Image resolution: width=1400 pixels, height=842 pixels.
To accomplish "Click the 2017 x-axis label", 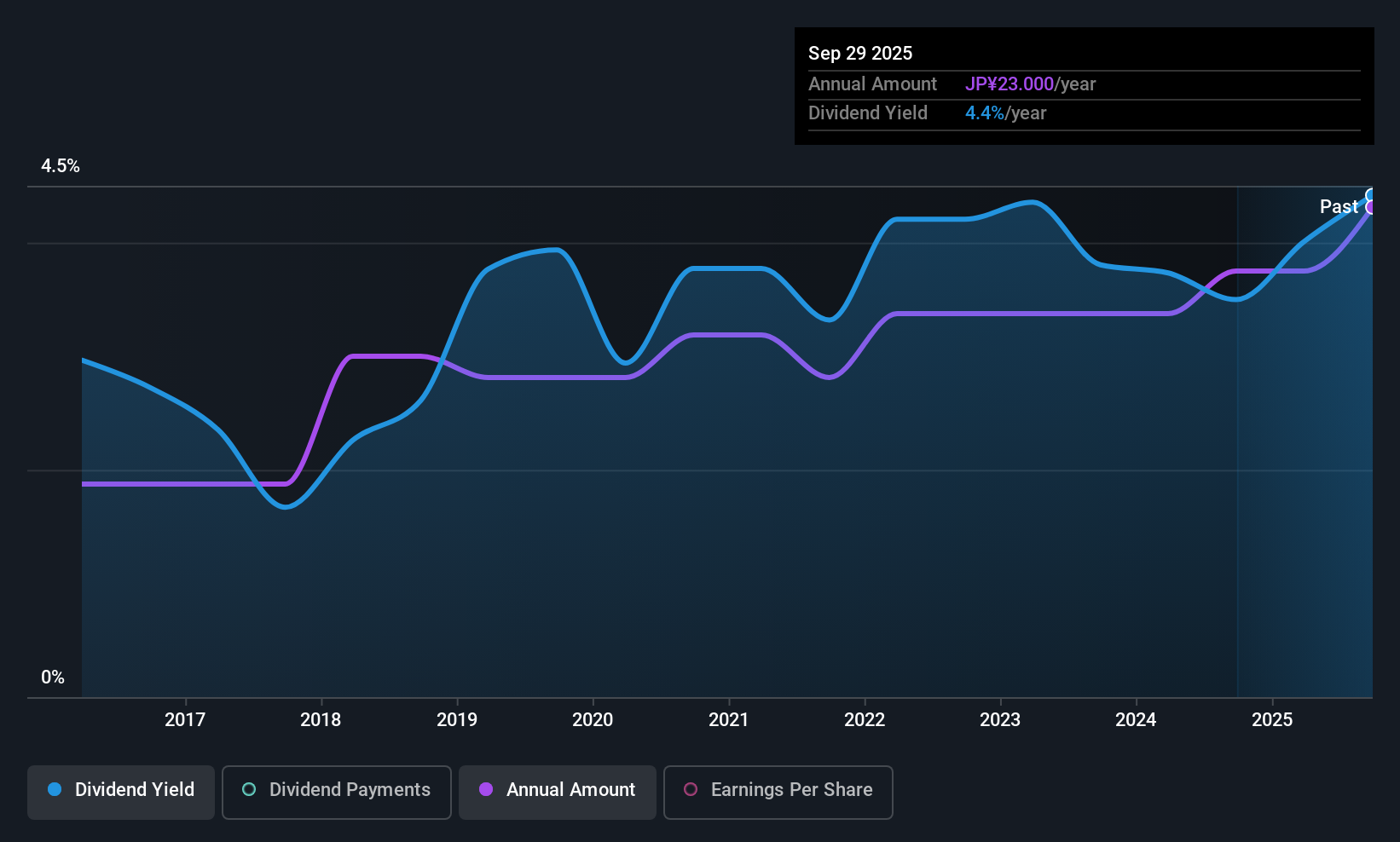I will (x=185, y=720).
